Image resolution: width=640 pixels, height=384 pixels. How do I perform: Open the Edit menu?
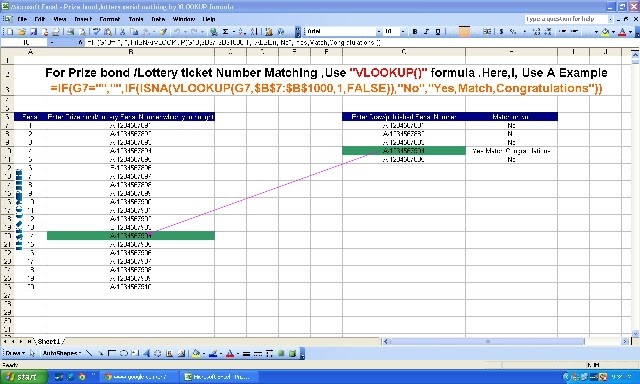(40, 19)
